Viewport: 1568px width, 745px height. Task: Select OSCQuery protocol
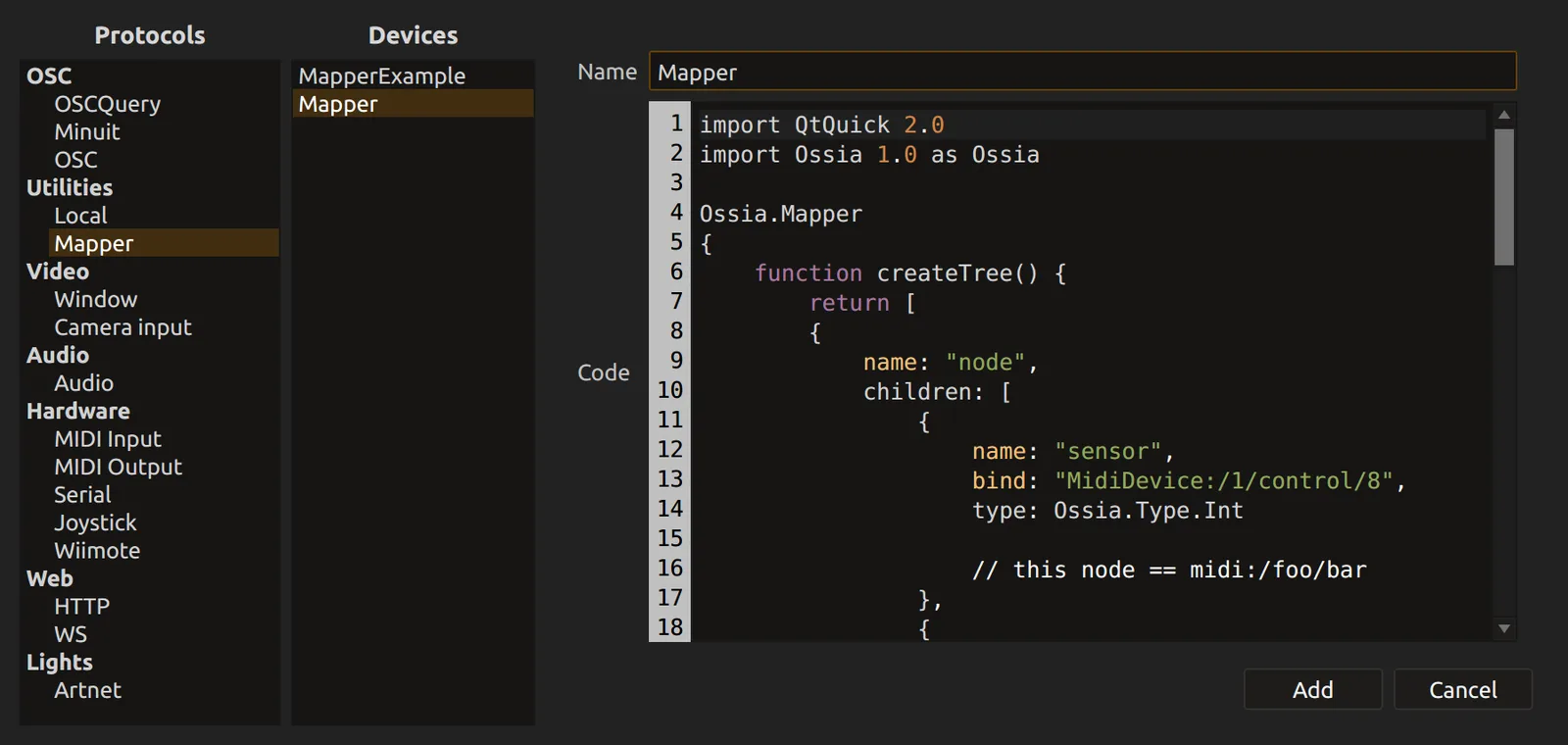(x=107, y=104)
